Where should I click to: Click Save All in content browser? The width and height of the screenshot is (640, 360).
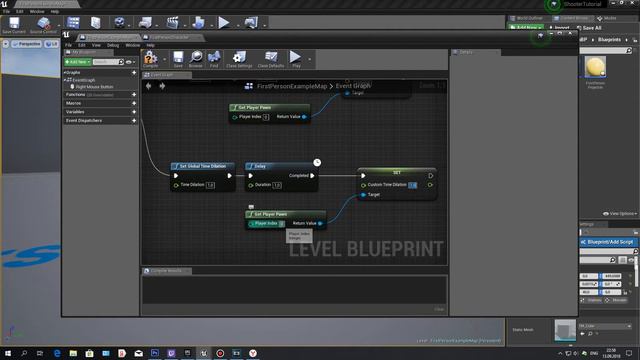coord(589,28)
